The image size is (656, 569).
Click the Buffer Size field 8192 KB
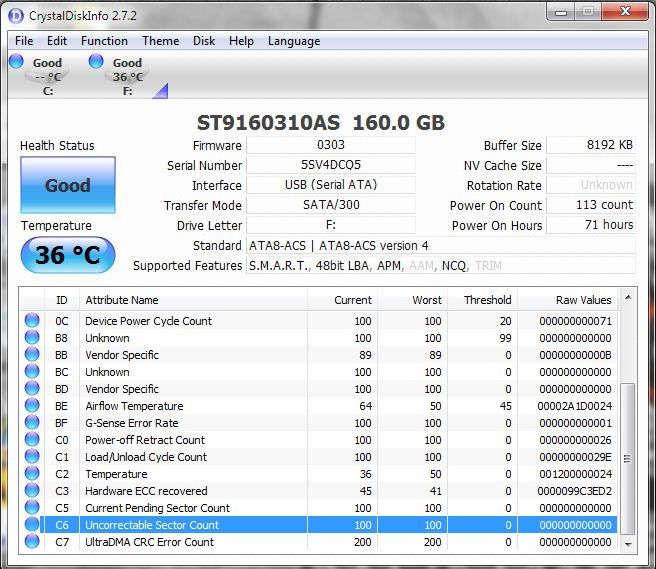[x=591, y=145]
